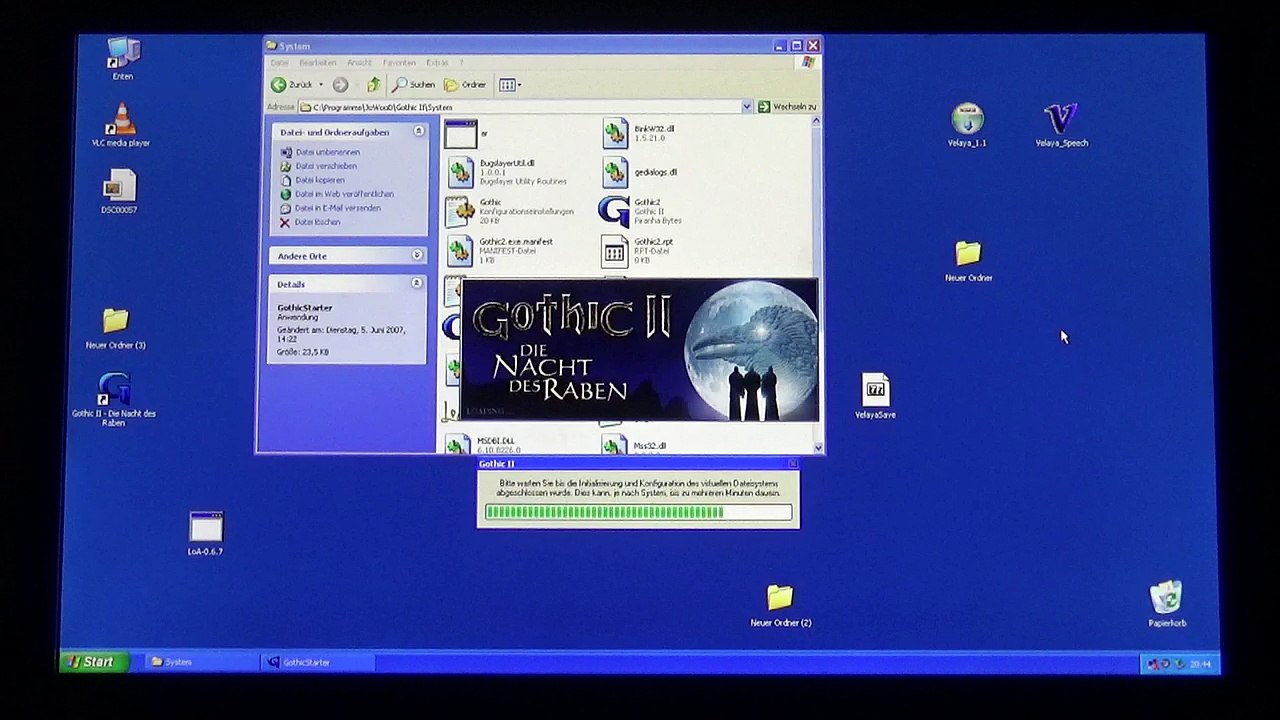Viewport: 1280px width, 720px height.
Task: Click 'Datei umbenennen' task link
Action: 327,152
